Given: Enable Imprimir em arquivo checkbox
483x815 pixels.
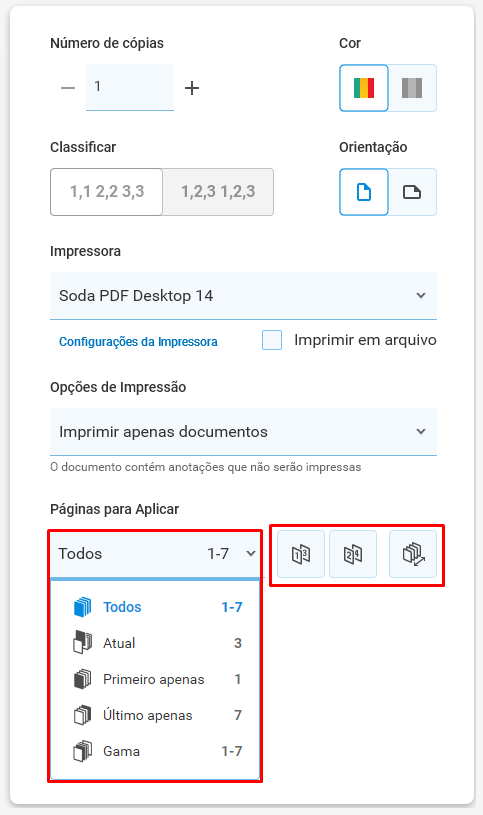Looking at the screenshot, I should coord(272,340).
